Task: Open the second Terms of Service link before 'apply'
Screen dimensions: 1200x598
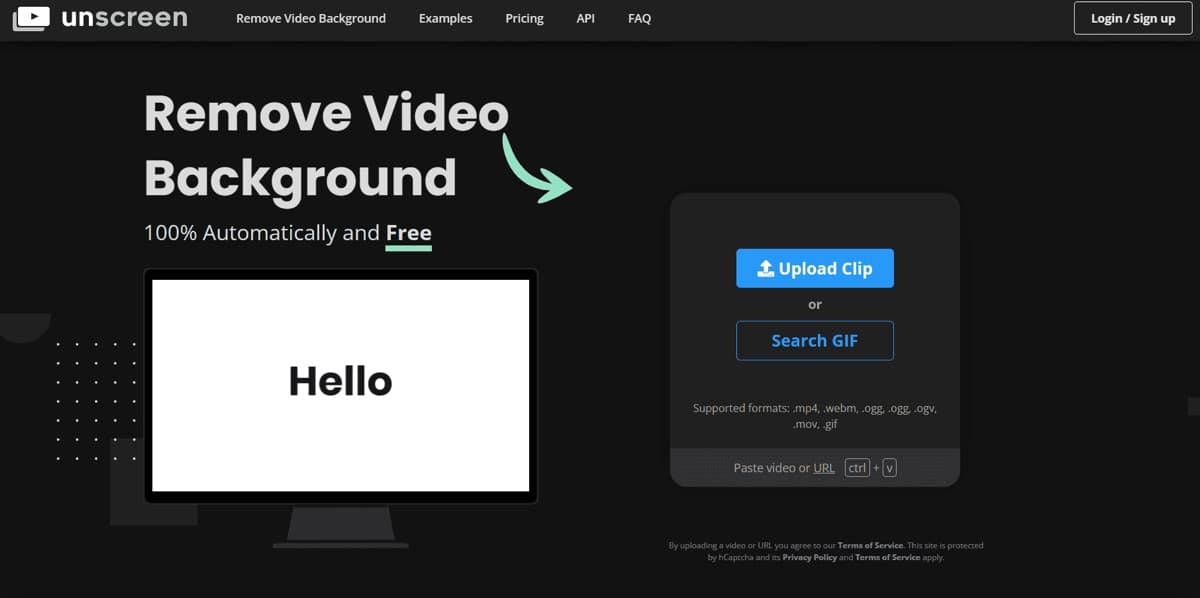Action: 888,557
